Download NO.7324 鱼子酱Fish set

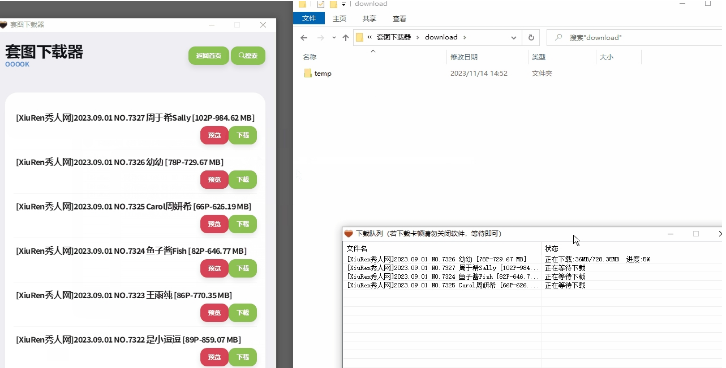click(243, 268)
